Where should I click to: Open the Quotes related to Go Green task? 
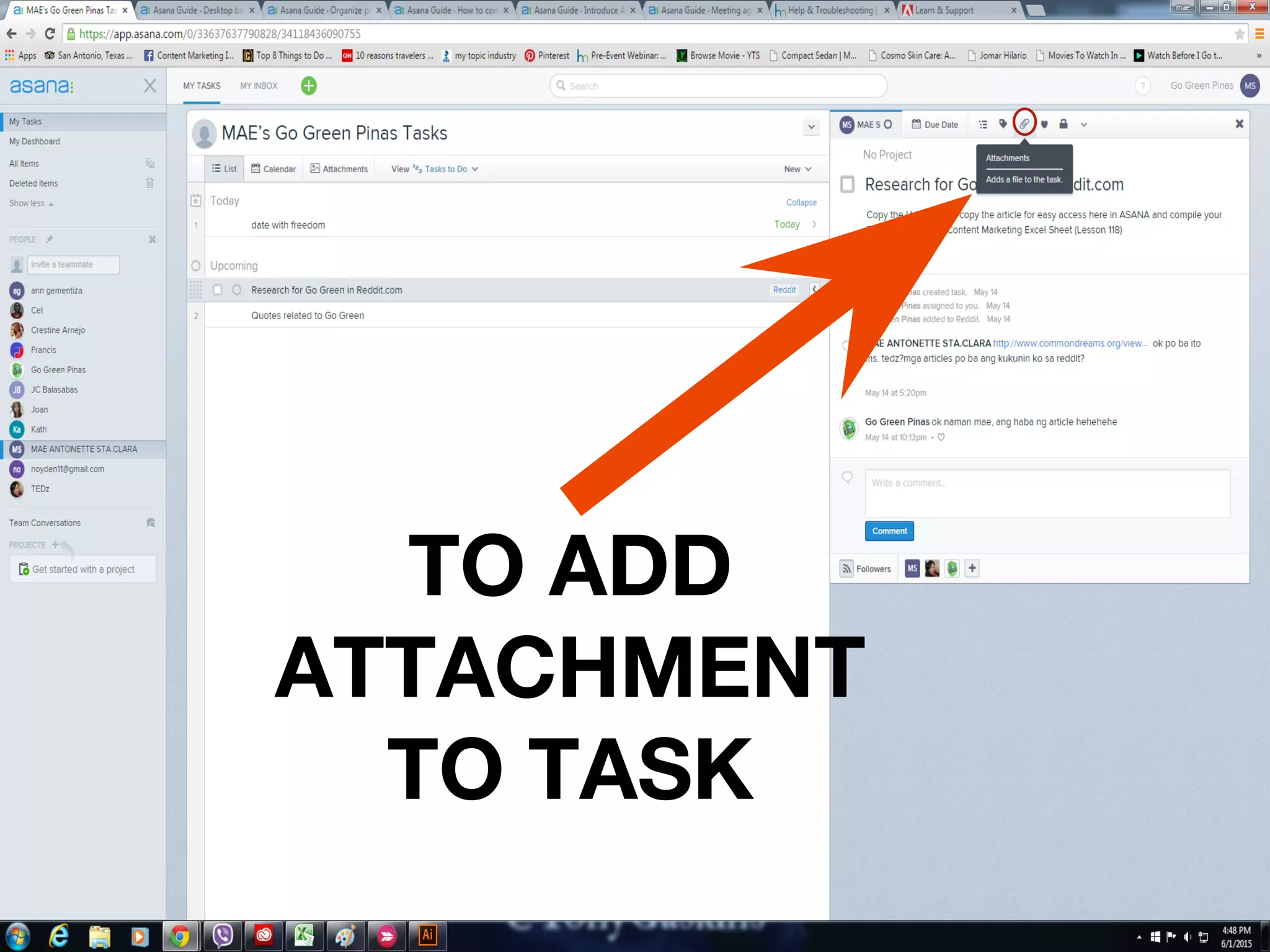[x=307, y=315]
